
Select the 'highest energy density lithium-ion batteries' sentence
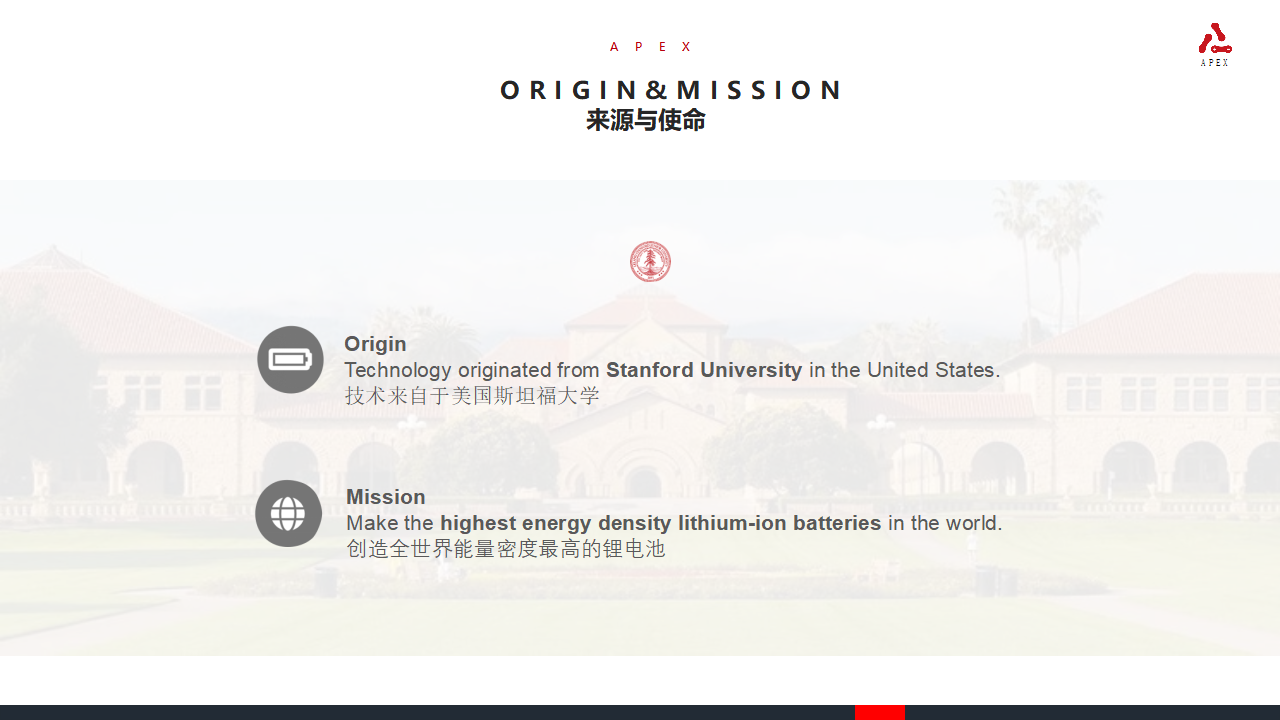674,523
